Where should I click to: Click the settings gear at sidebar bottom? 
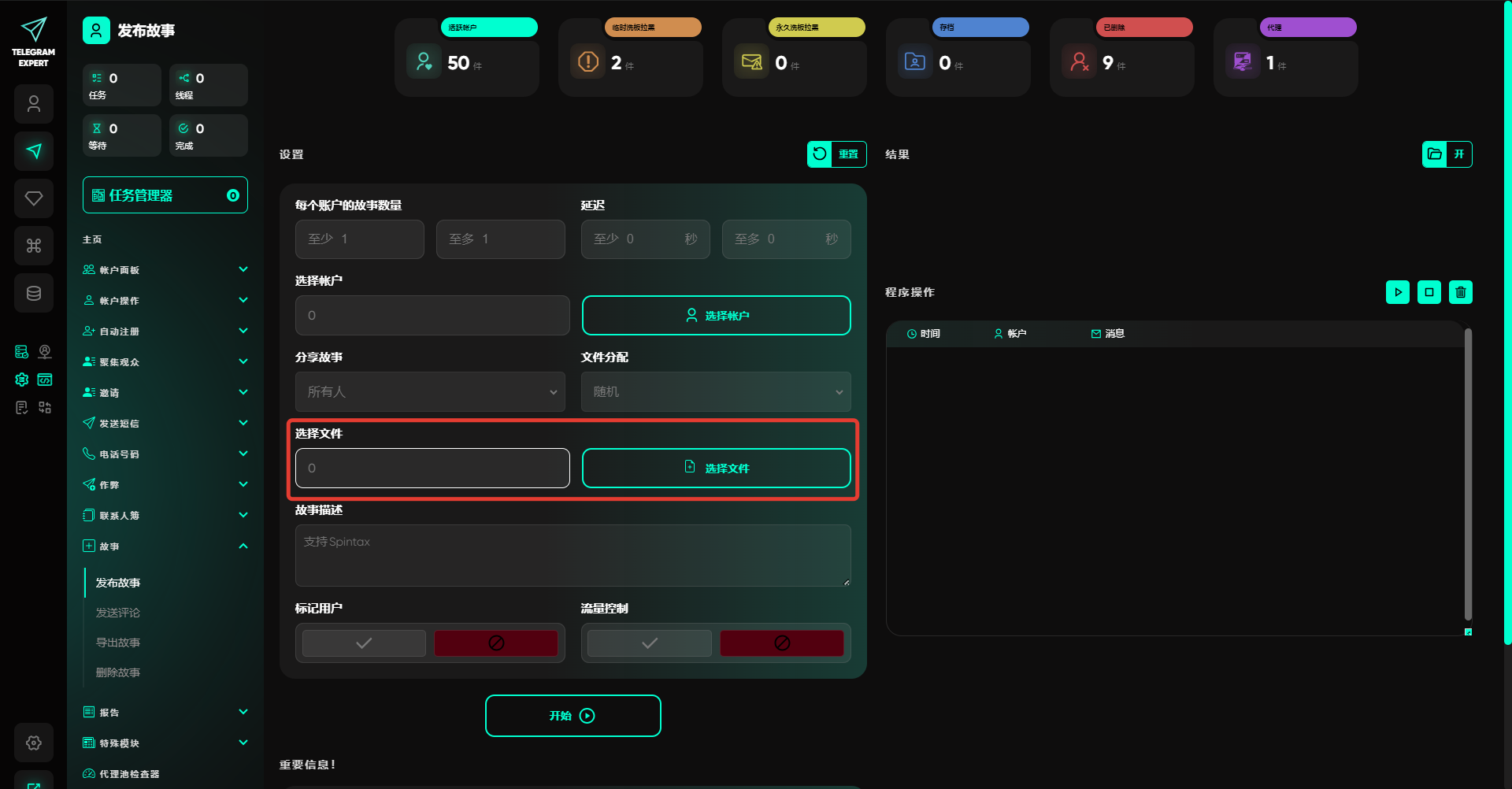pos(34,743)
